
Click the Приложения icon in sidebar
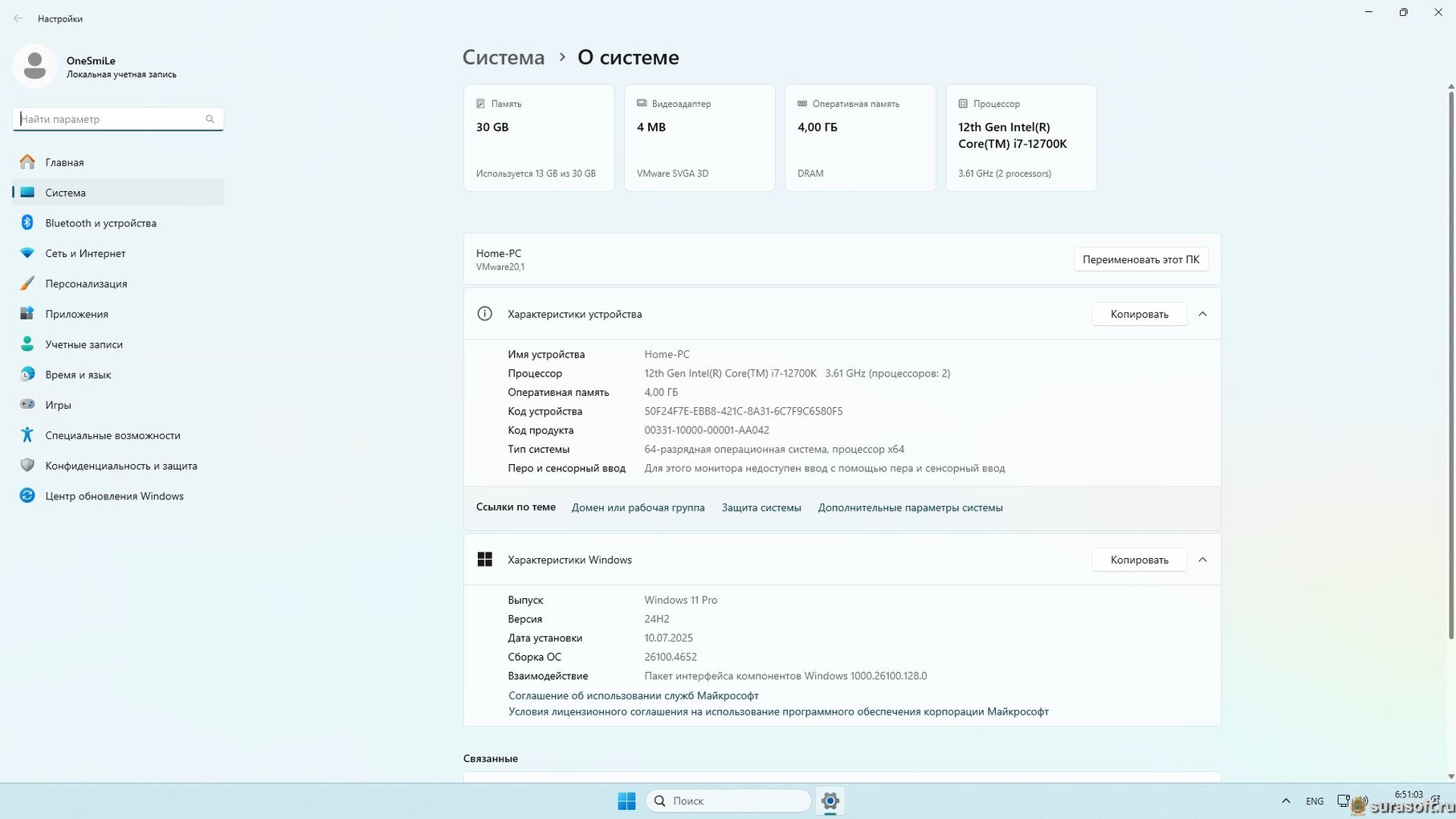[27, 314]
